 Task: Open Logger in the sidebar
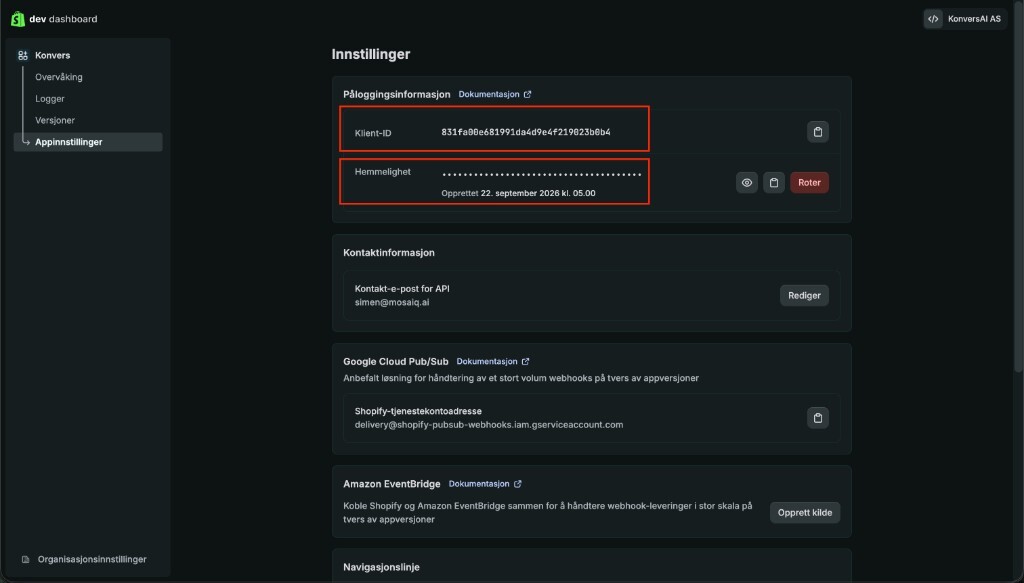pyautogui.click(x=50, y=99)
